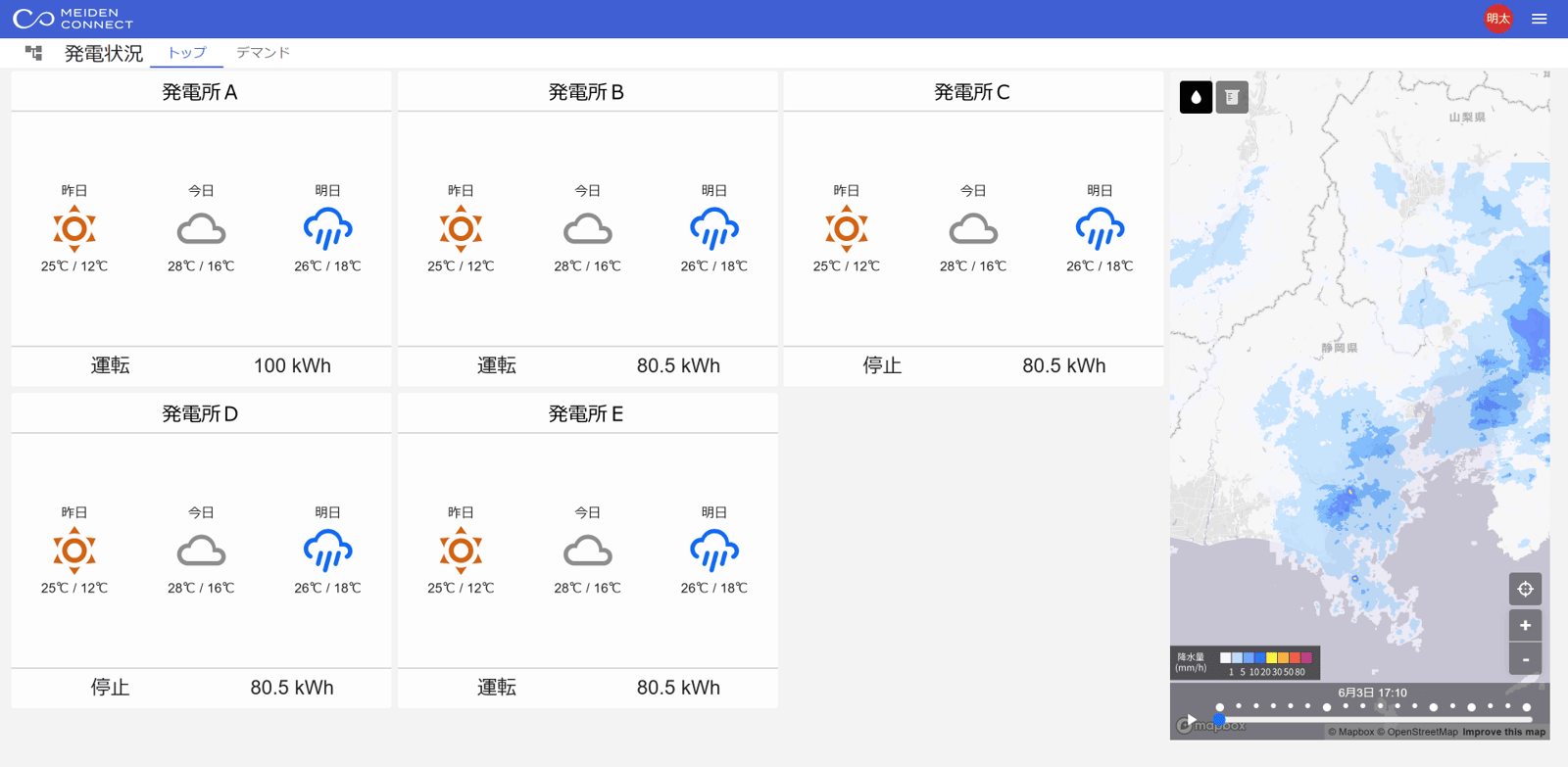Click 発電所D today cloudy icon
Screen dimensions: 1568x767
[201, 552]
